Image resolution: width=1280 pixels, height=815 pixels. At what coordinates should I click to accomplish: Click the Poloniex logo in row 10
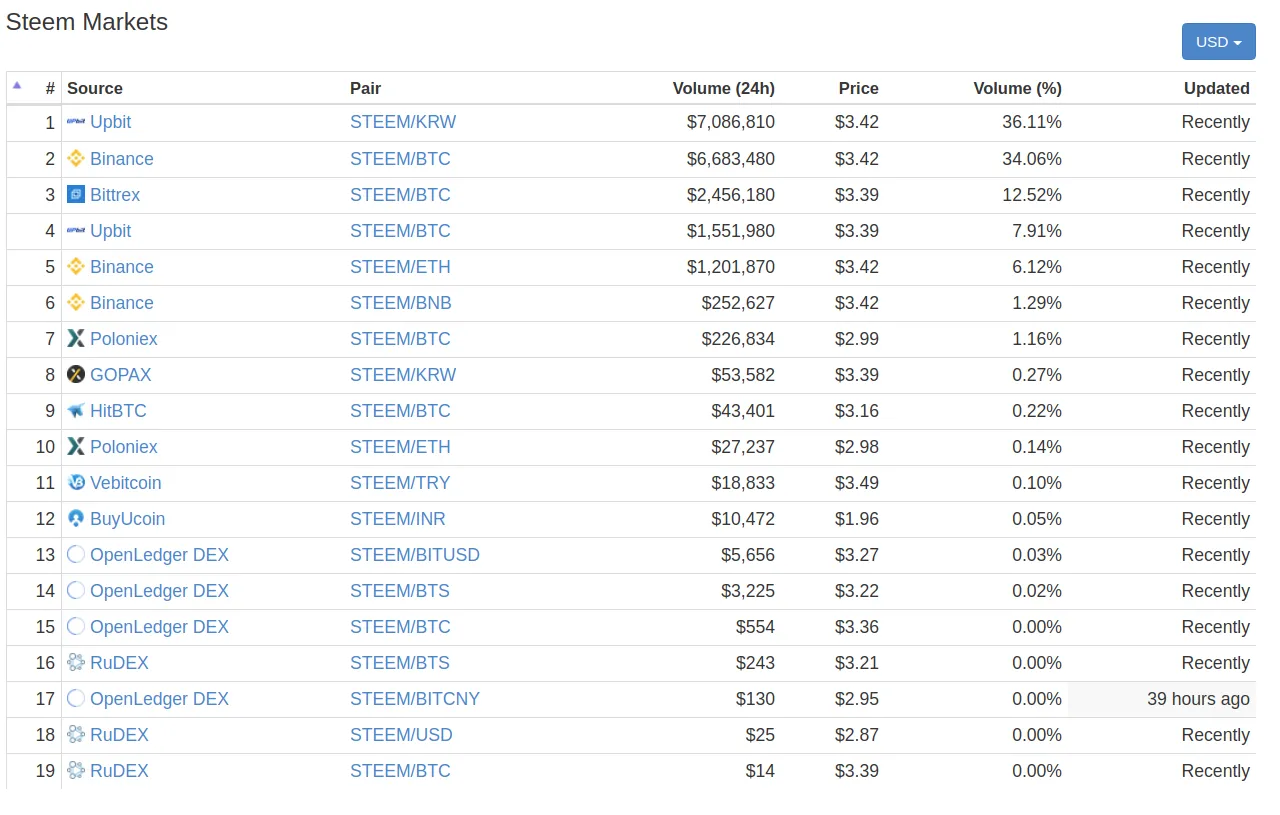coord(76,446)
